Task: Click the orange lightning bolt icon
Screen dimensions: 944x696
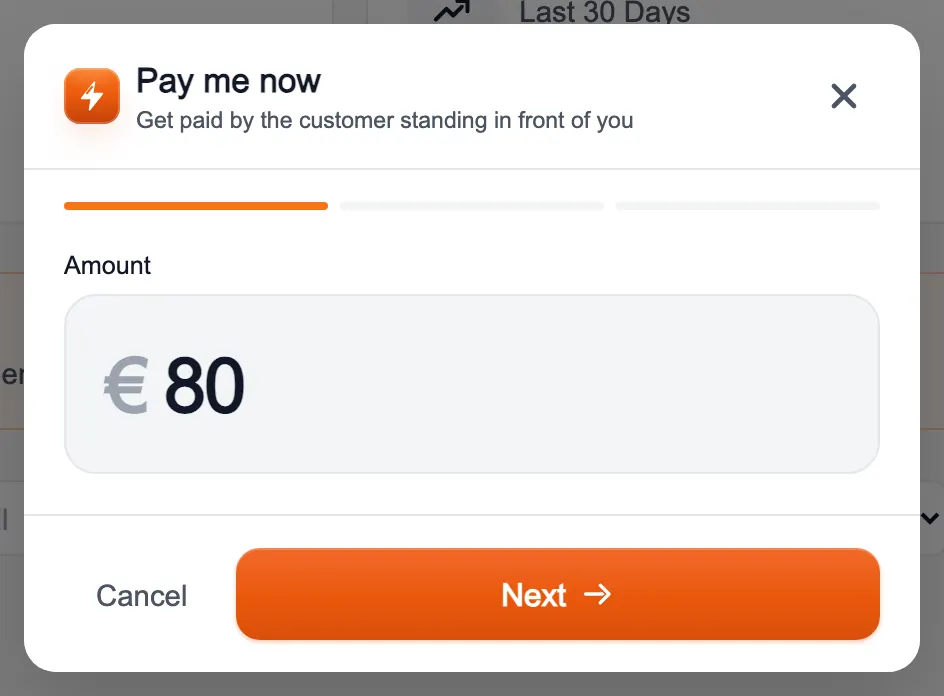Action: click(92, 96)
